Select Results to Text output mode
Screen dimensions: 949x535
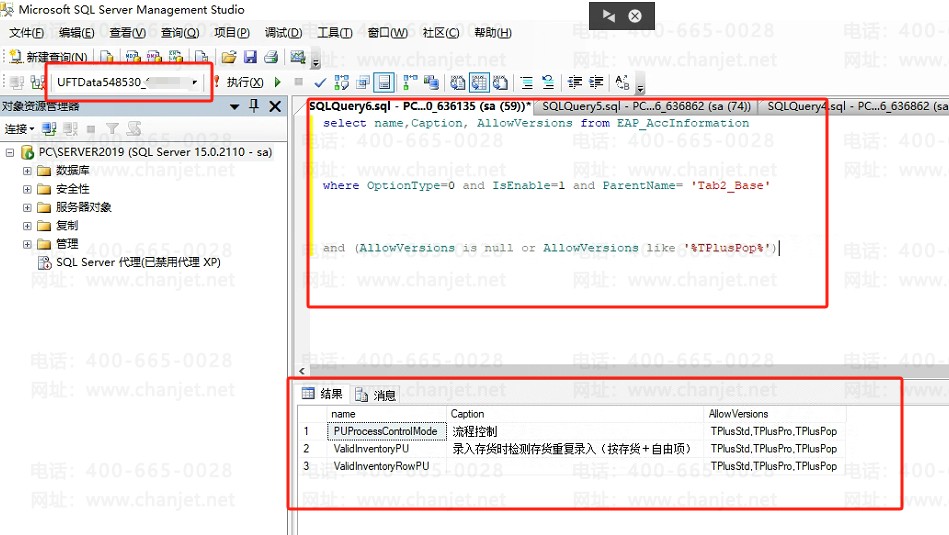tap(458, 82)
